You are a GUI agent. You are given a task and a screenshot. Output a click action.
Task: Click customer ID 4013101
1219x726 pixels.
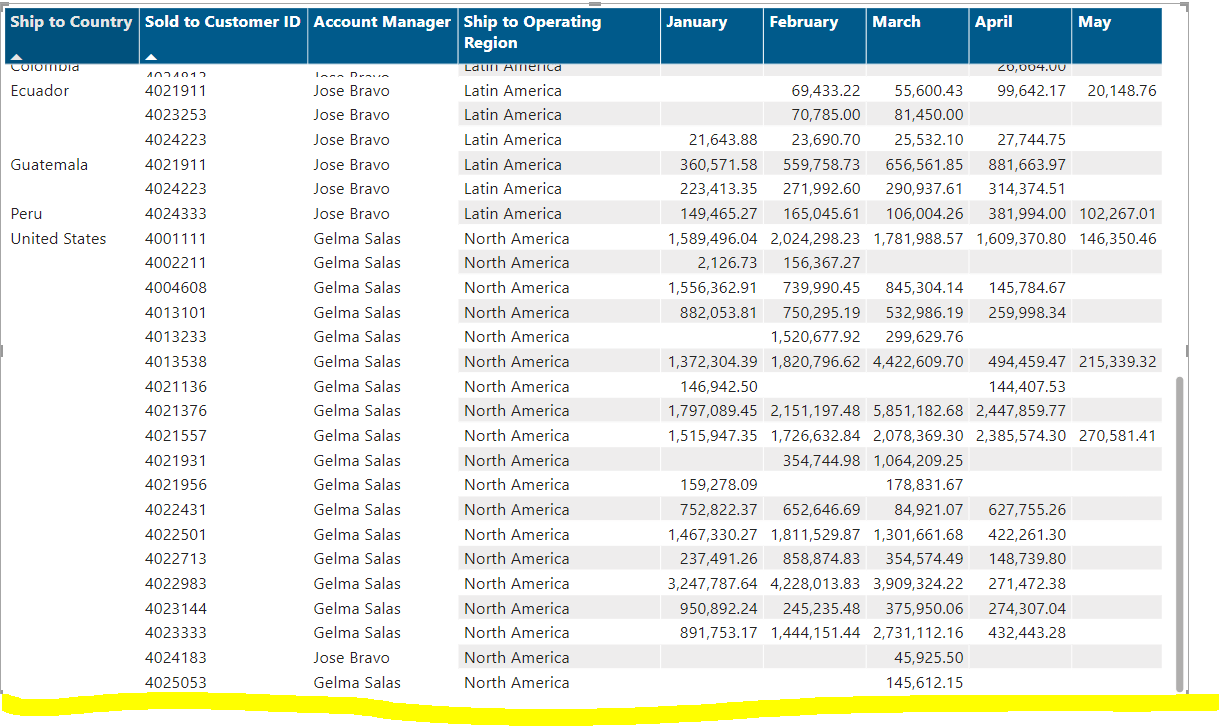point(176,313)
